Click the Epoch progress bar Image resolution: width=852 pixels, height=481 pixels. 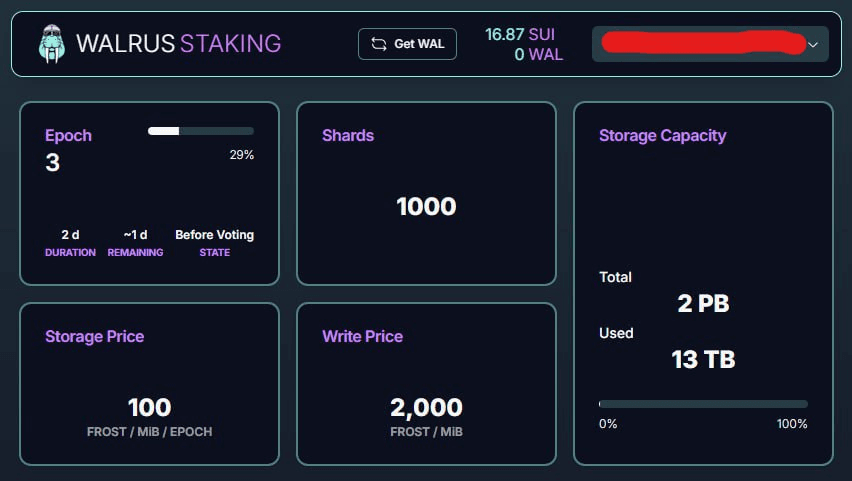201,131
